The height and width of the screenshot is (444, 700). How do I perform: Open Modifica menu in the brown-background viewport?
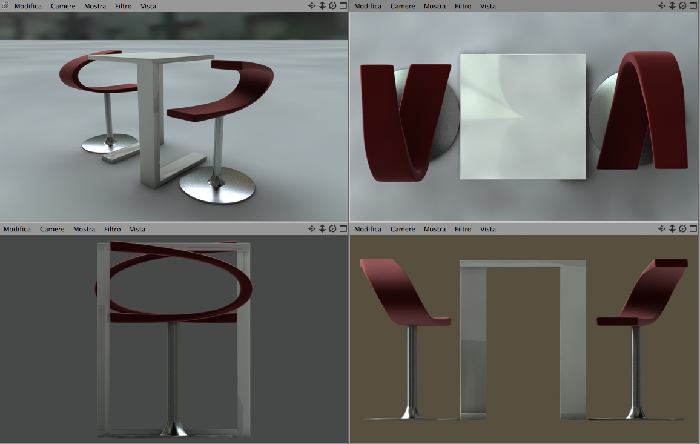368,229
